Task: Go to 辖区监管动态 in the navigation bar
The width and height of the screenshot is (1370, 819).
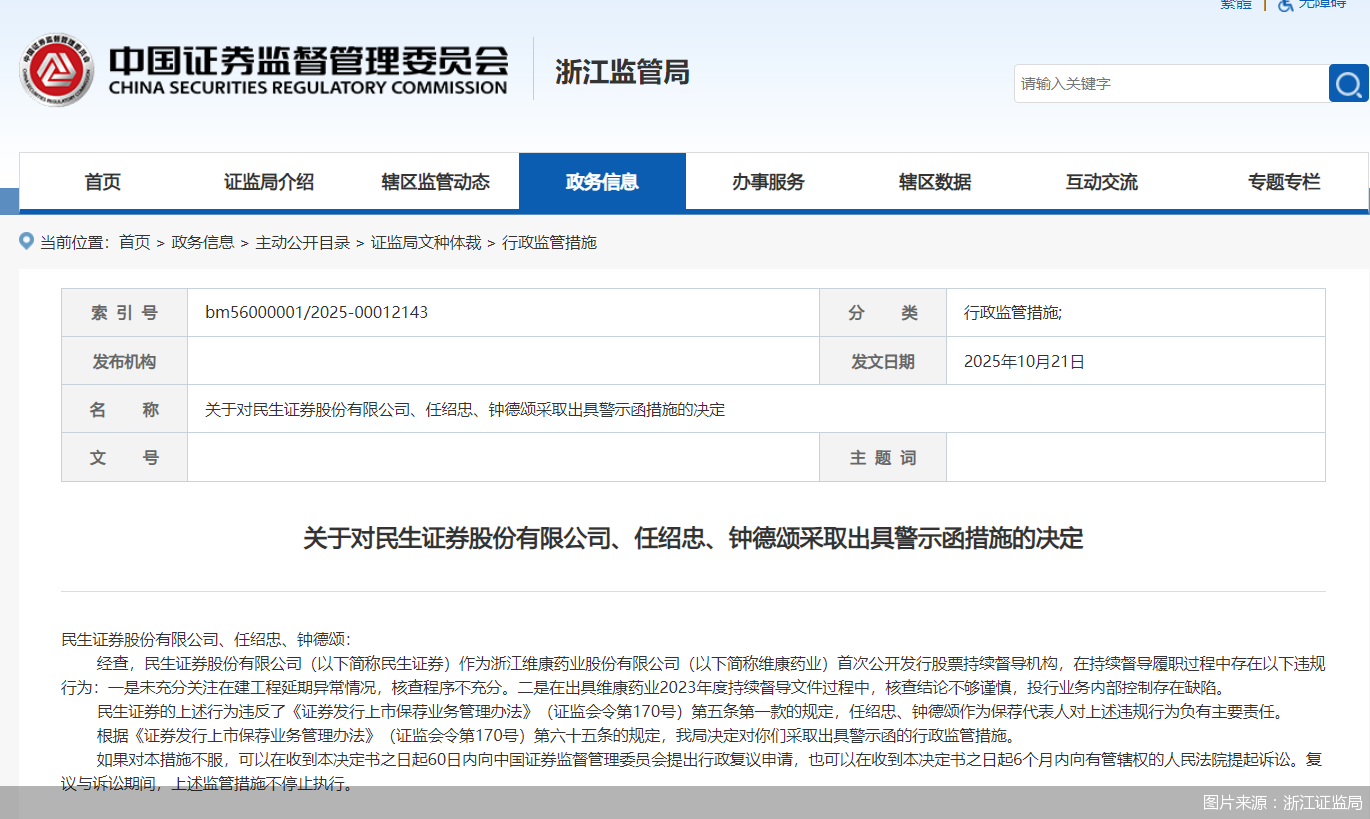Action: click(x=435, y=182)
